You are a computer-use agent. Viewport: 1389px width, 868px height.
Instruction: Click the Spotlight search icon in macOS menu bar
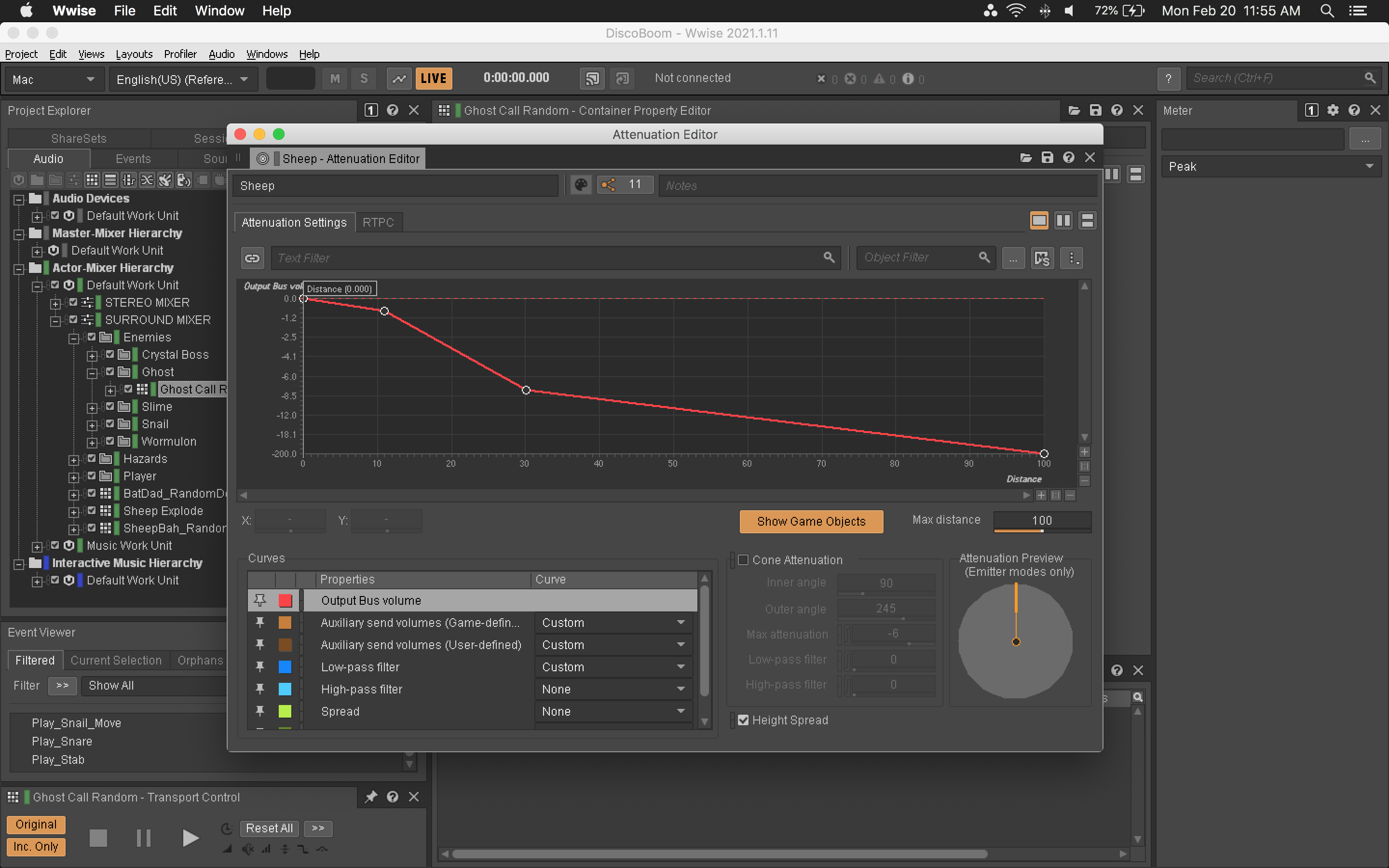click(x=1326, y=11)
